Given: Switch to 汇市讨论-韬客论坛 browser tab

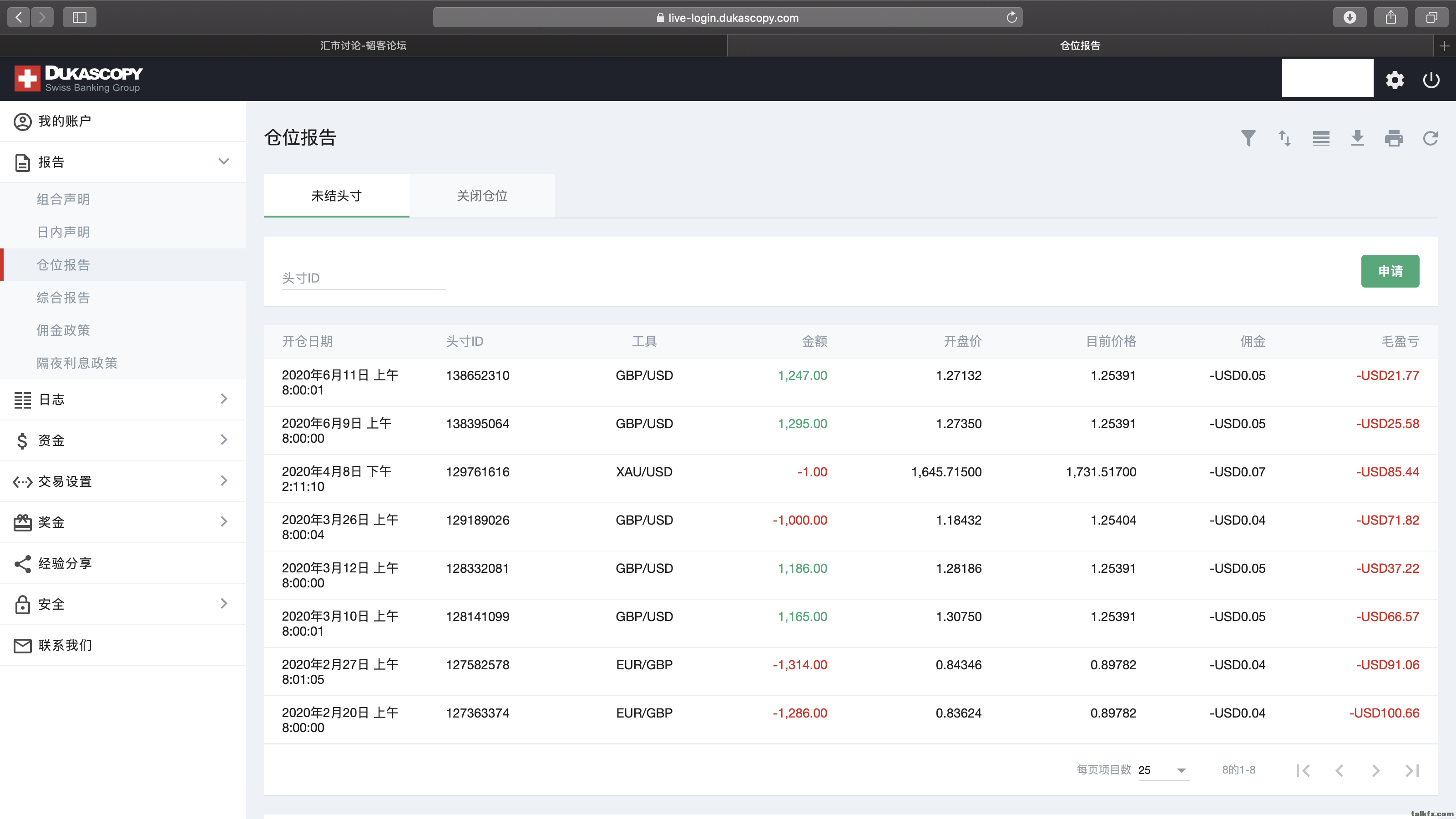Looking at the screenshot, I should pos(364,46).
